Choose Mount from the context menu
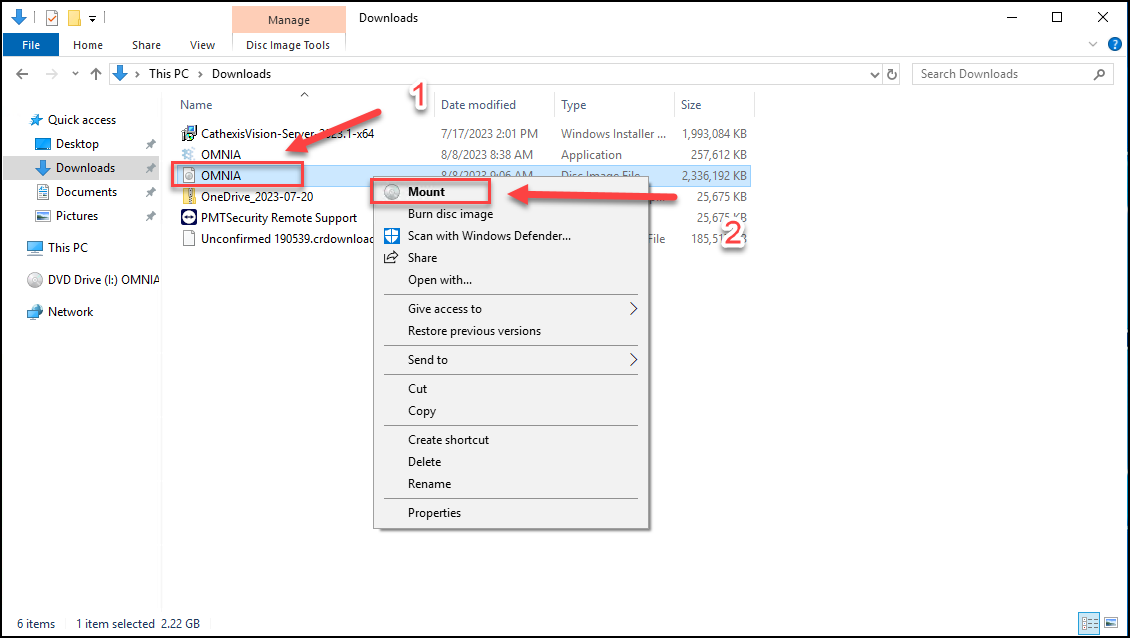Screen dimensions: 1130x638 tap(511, 192)
